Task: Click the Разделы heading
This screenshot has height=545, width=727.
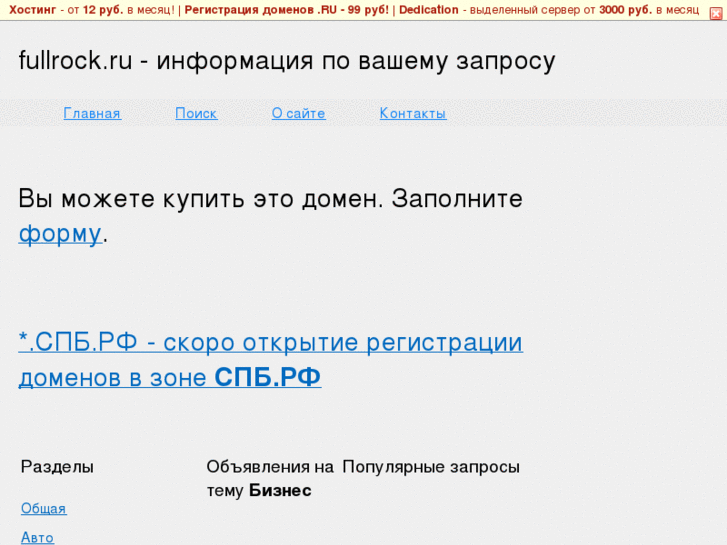Action: (x=57, y=467)
